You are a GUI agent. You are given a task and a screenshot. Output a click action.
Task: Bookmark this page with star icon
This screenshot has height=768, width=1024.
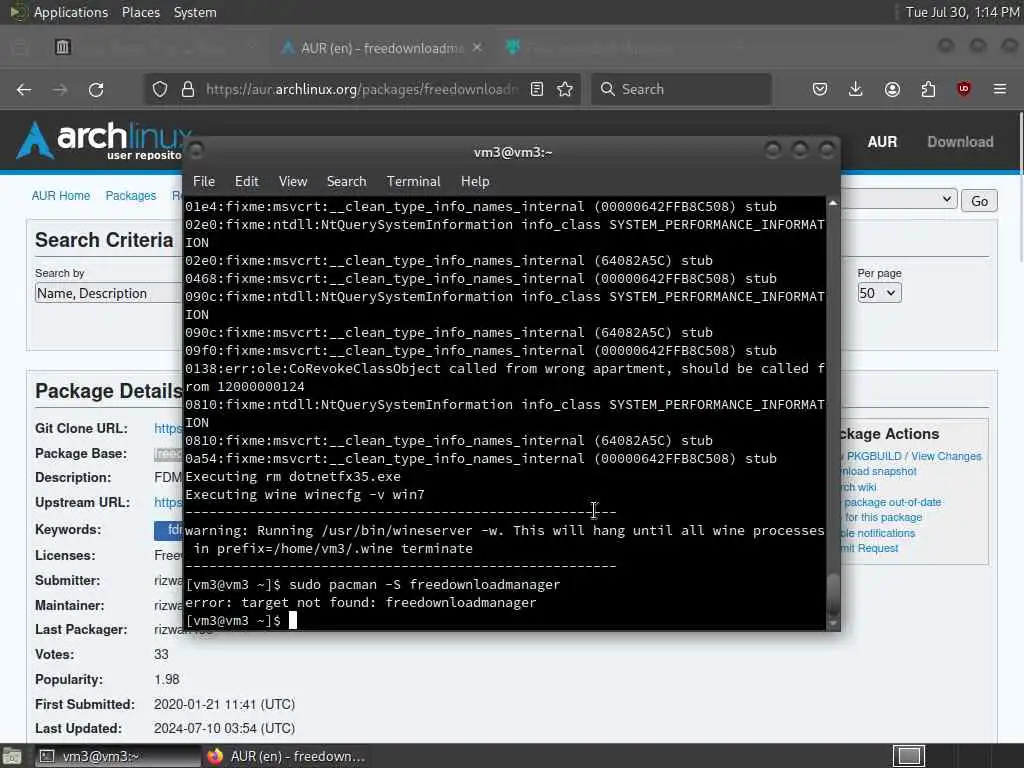click(566, 89)
